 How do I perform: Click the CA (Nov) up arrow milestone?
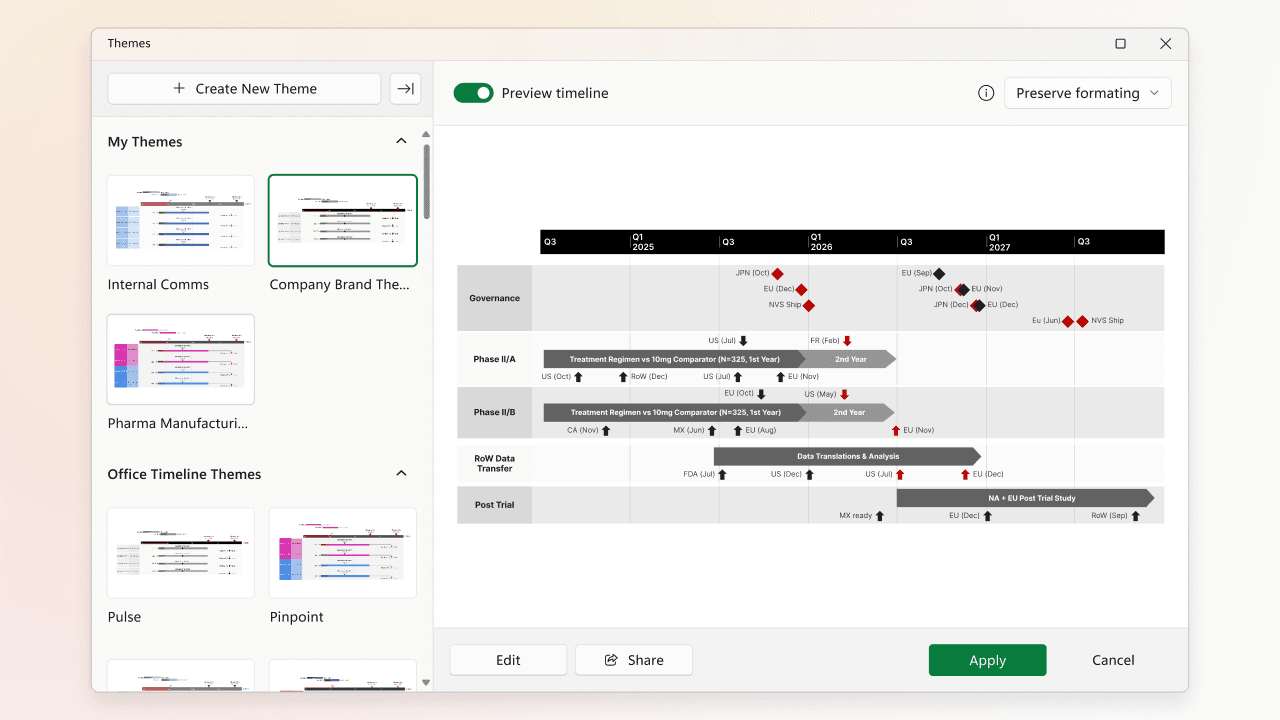(x=606, y=430)
